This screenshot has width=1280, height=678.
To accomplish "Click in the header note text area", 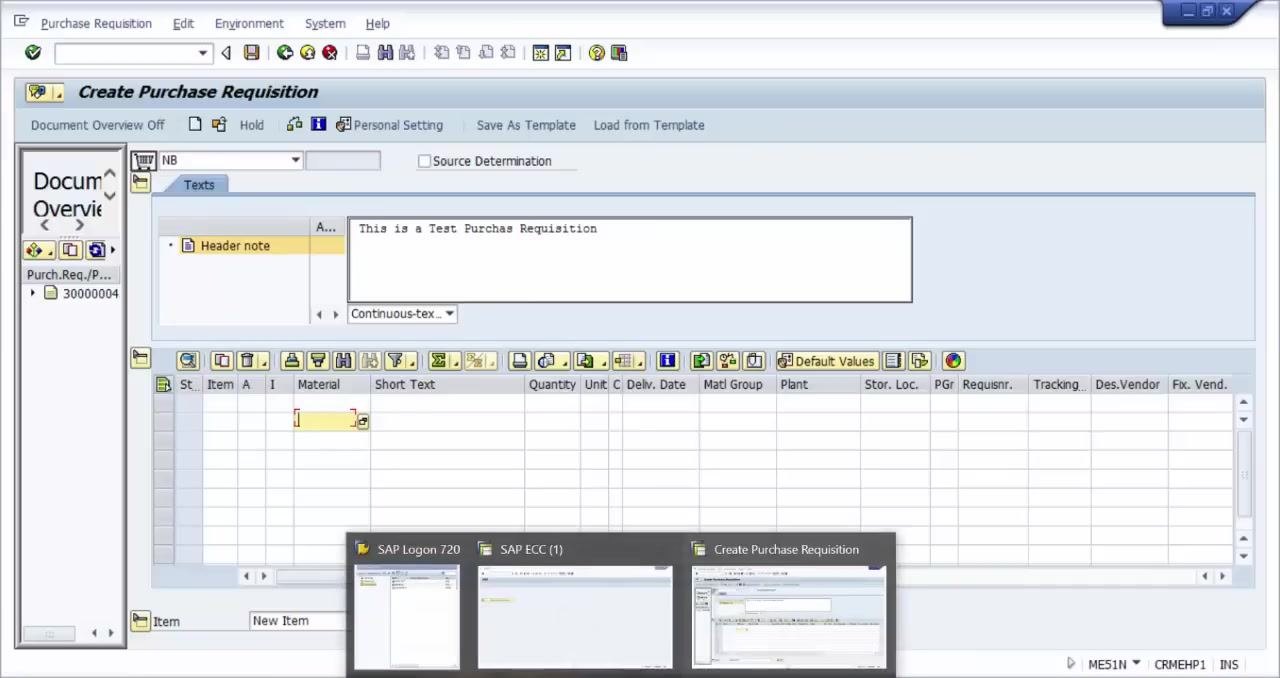I will pos(630,260).
